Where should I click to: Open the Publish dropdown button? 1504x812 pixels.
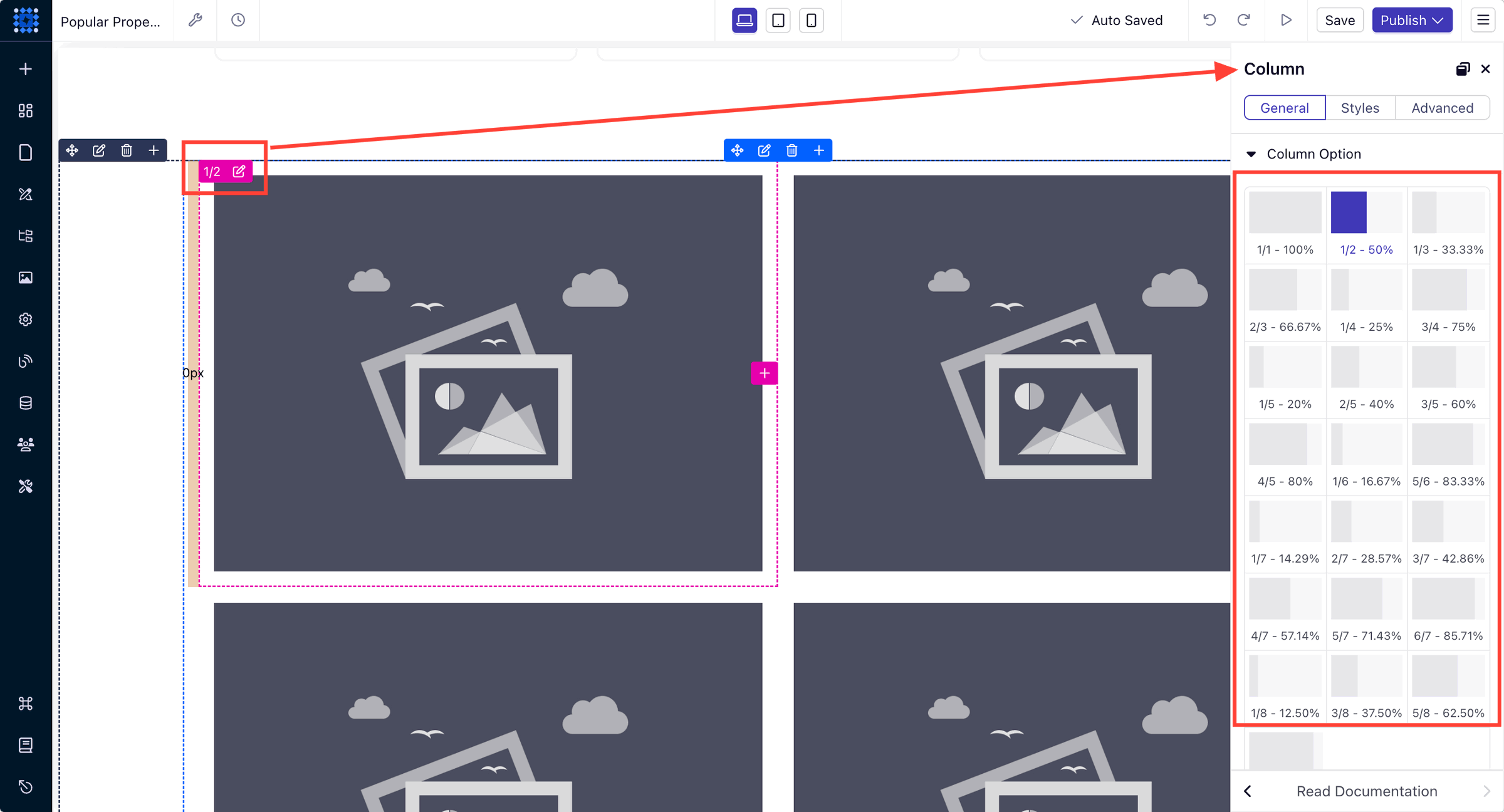pyautogui.click(x=1412, y=20)
